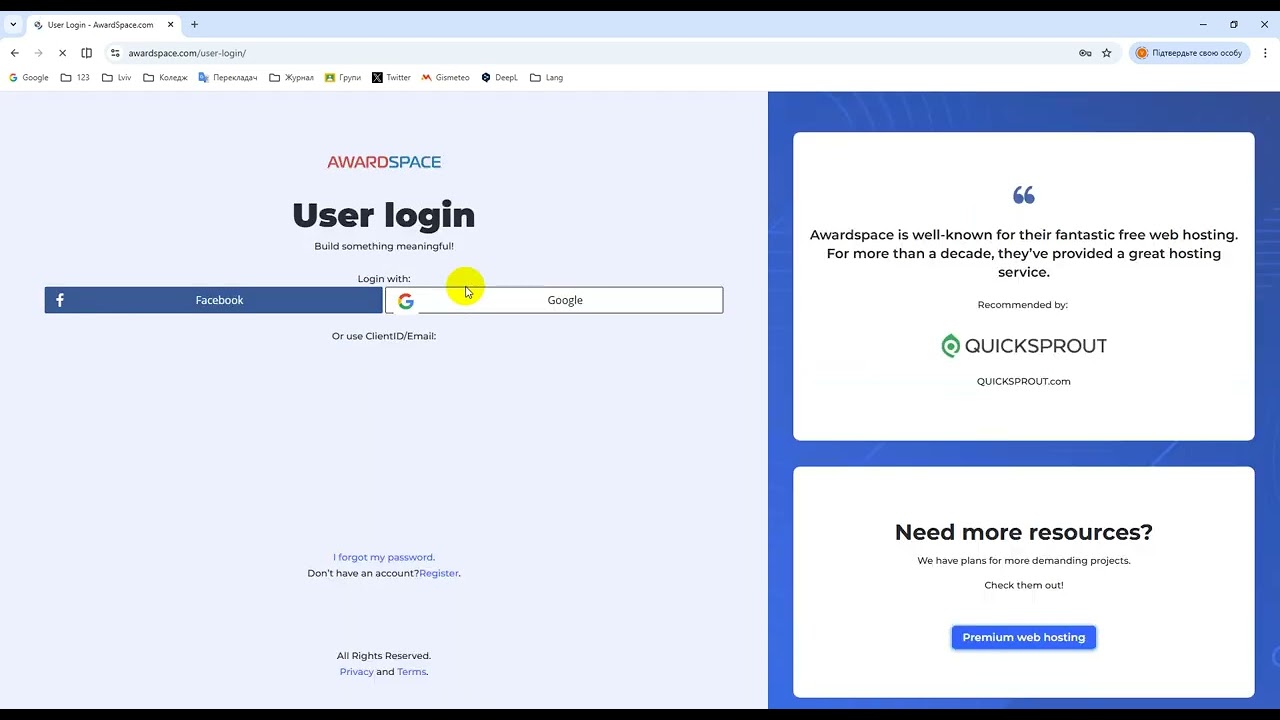This screenshot has width=1280, height=720.
Task: Click the Need more resources? heading
Action: (x=1023, y=532)
